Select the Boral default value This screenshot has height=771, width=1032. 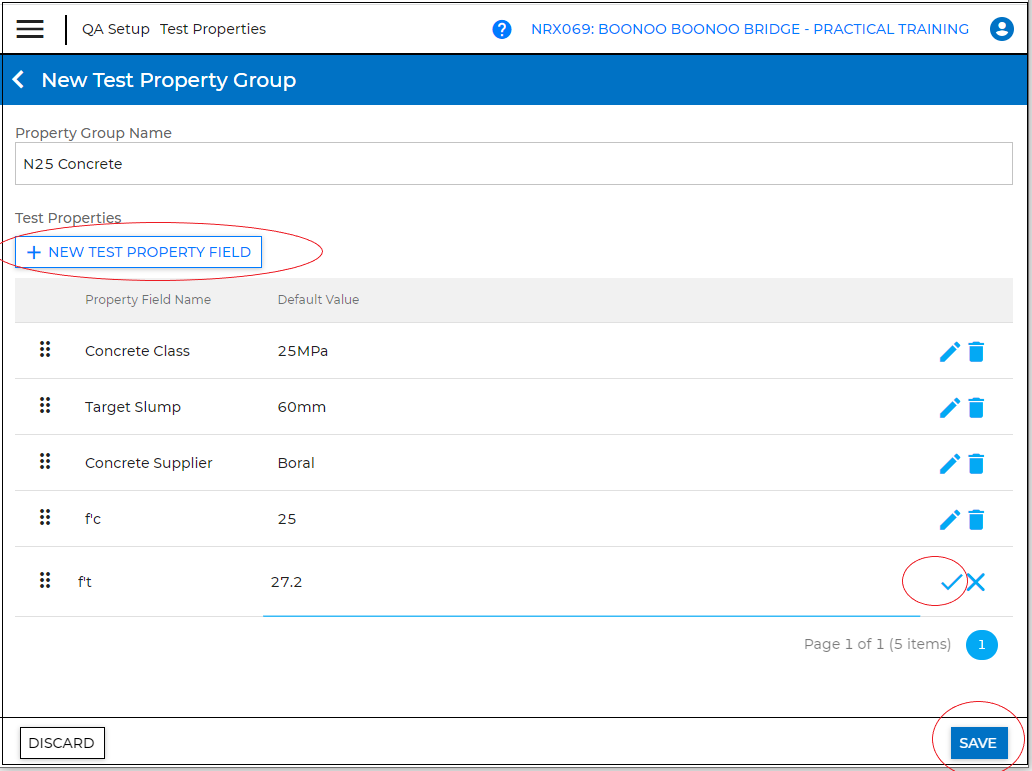coord(296,463)
